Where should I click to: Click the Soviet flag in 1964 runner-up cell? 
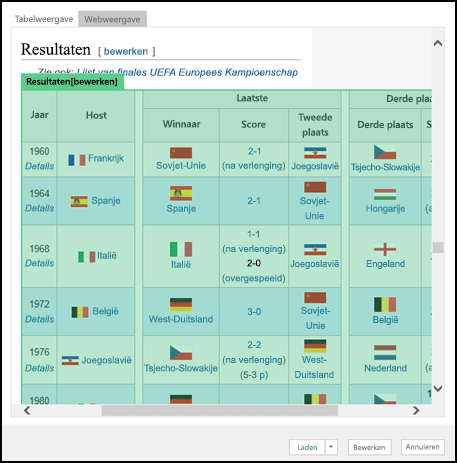[315, 187]
